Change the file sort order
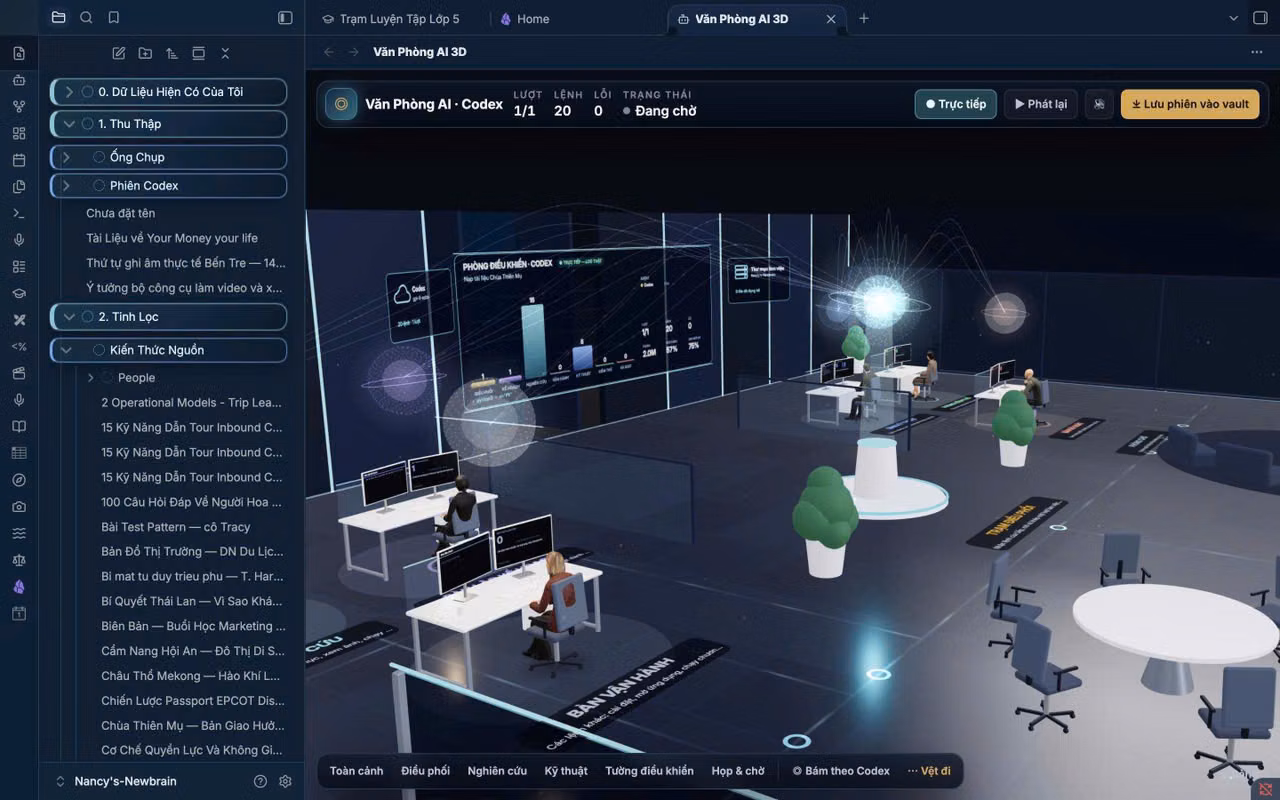 coord(172,53)
